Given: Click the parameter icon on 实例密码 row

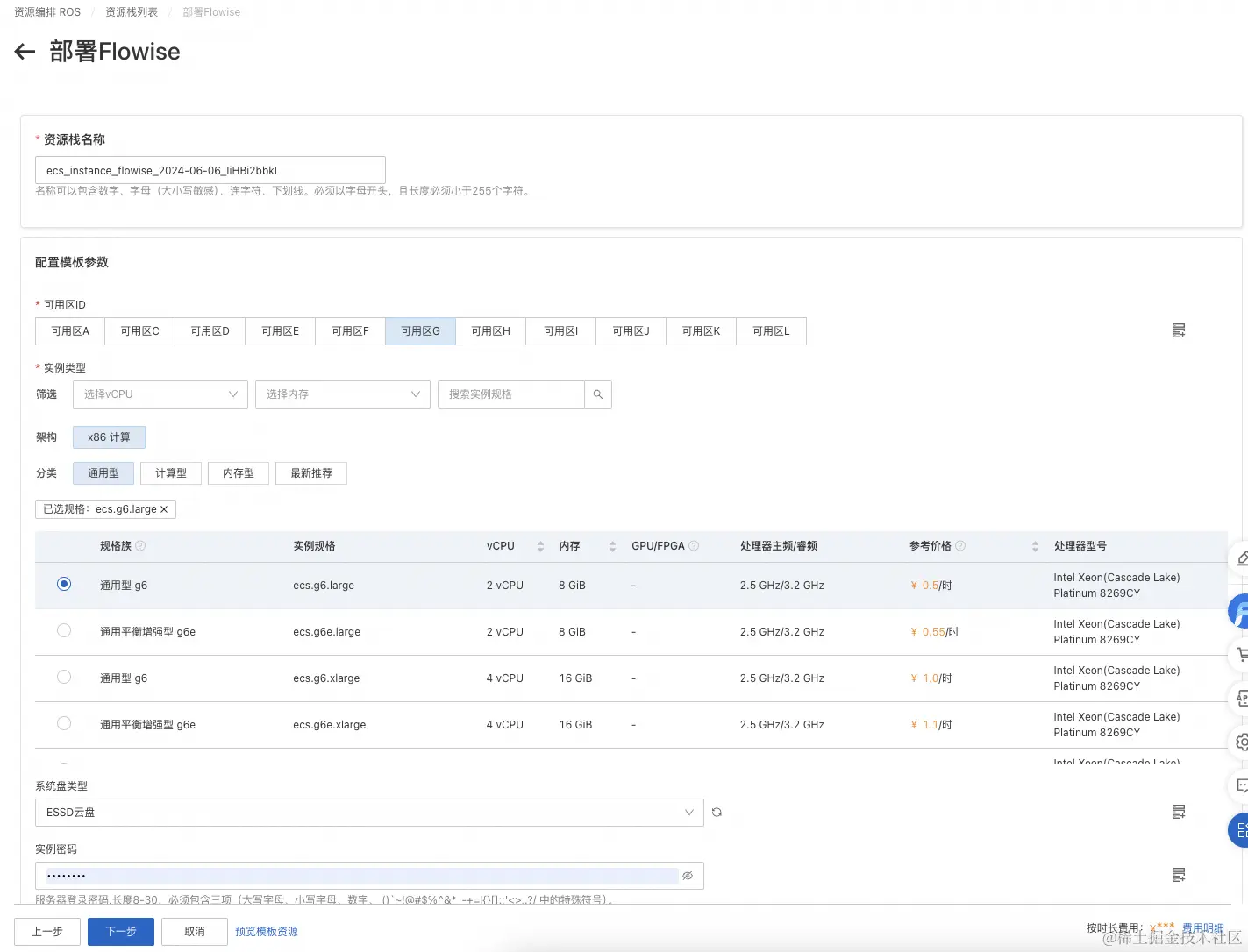Looking at the screenshot, I should (x=1179, y=875).
